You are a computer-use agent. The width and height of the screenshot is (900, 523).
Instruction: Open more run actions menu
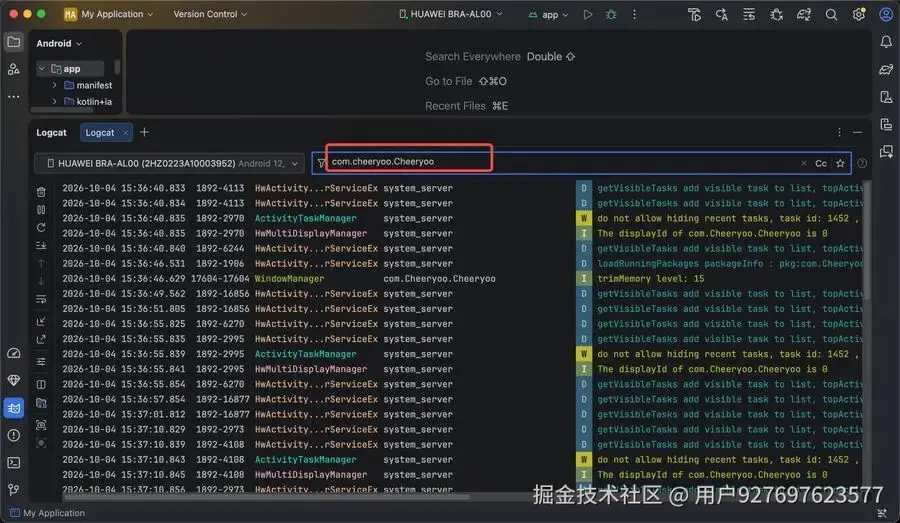(x=634, y=14)
